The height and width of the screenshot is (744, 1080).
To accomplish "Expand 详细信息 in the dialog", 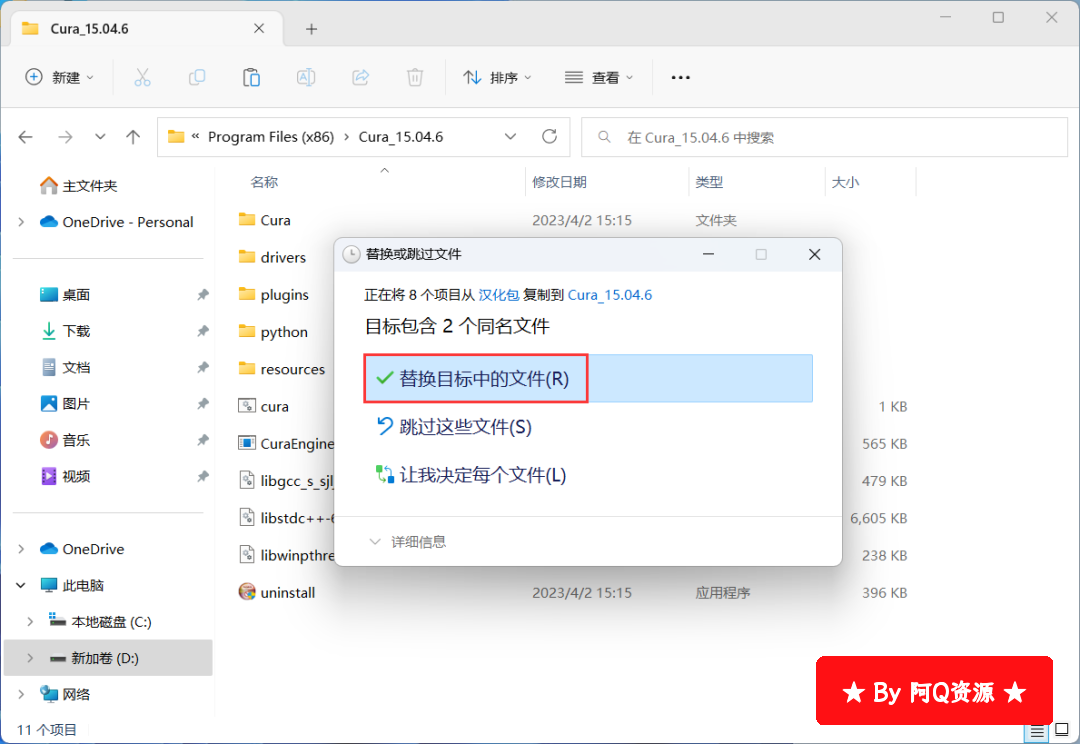I will (x=408, y=541).
